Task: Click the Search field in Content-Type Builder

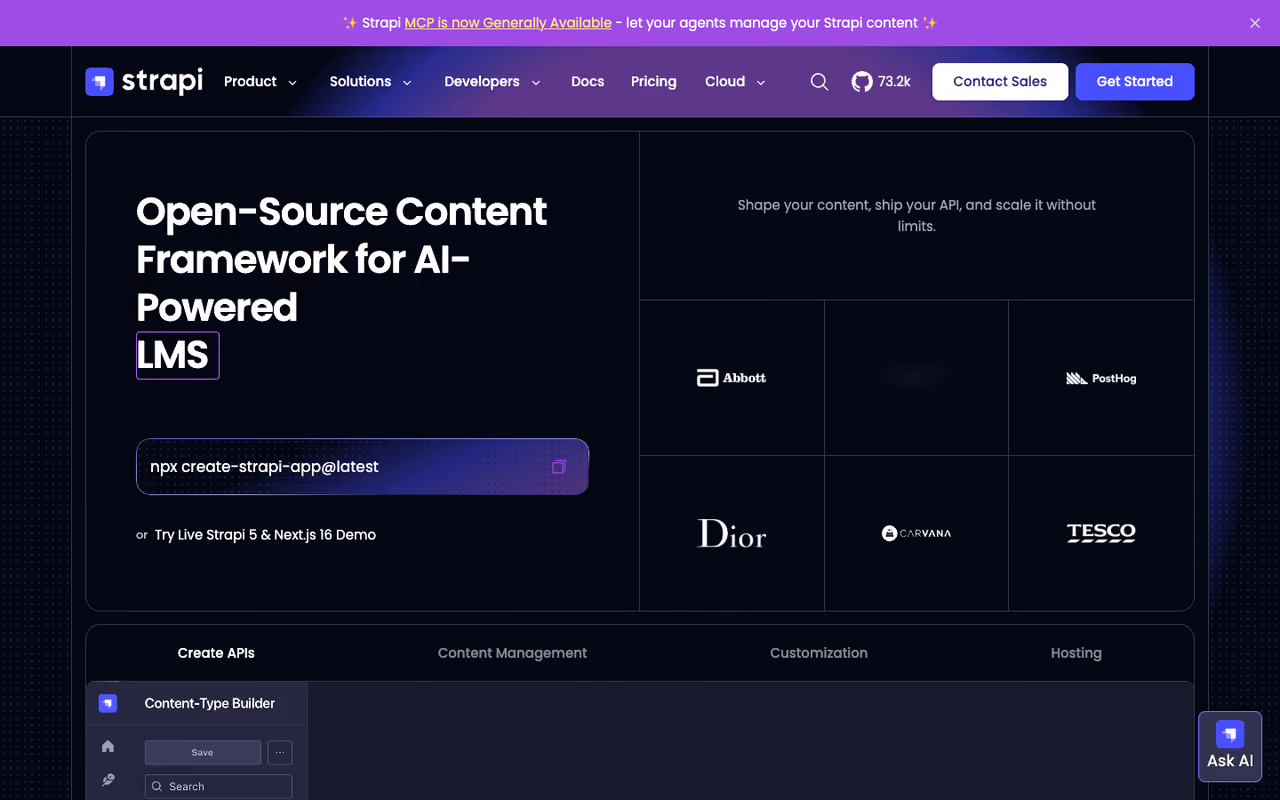Action: point(218,786)
